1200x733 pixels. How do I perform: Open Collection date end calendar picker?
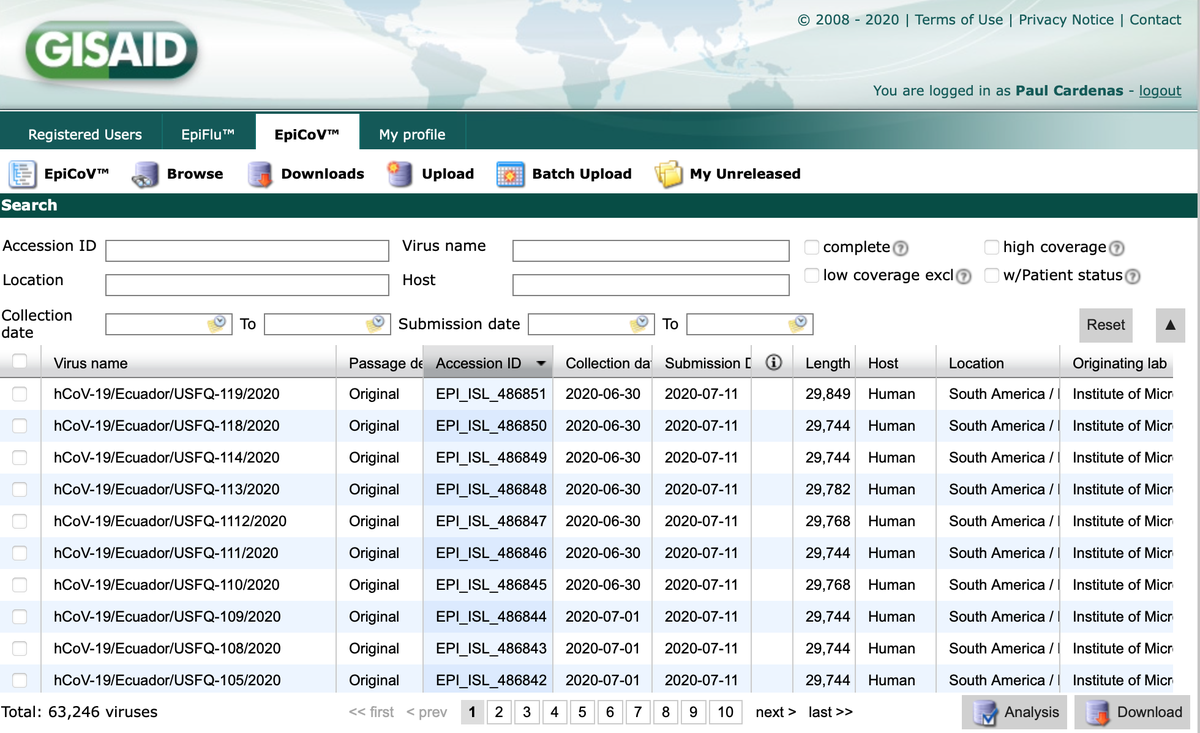click(375, 324)
